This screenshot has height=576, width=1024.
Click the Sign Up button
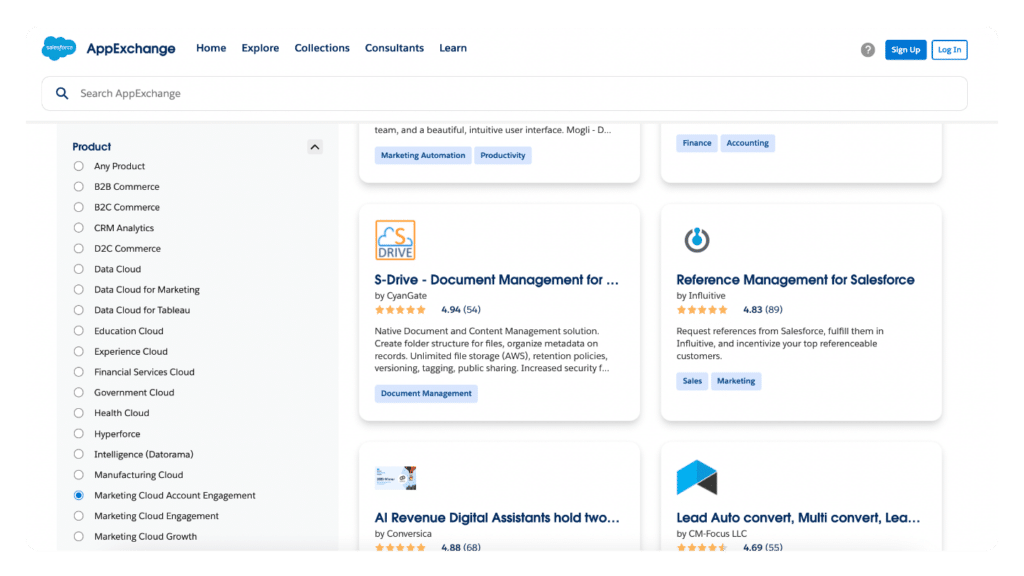(905, 49)
